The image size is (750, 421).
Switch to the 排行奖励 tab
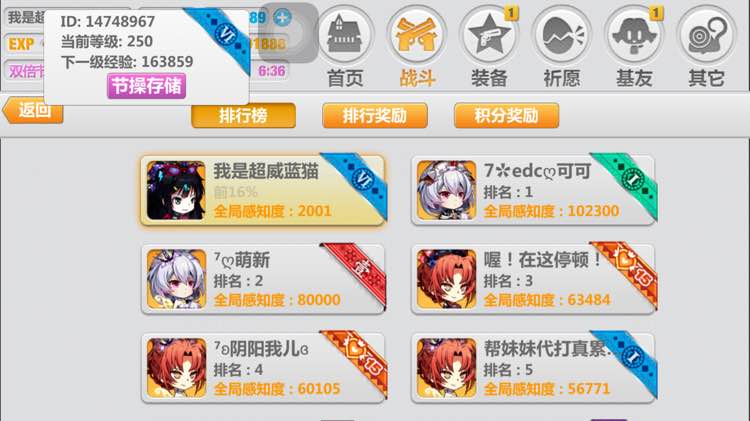pos(375,115)
